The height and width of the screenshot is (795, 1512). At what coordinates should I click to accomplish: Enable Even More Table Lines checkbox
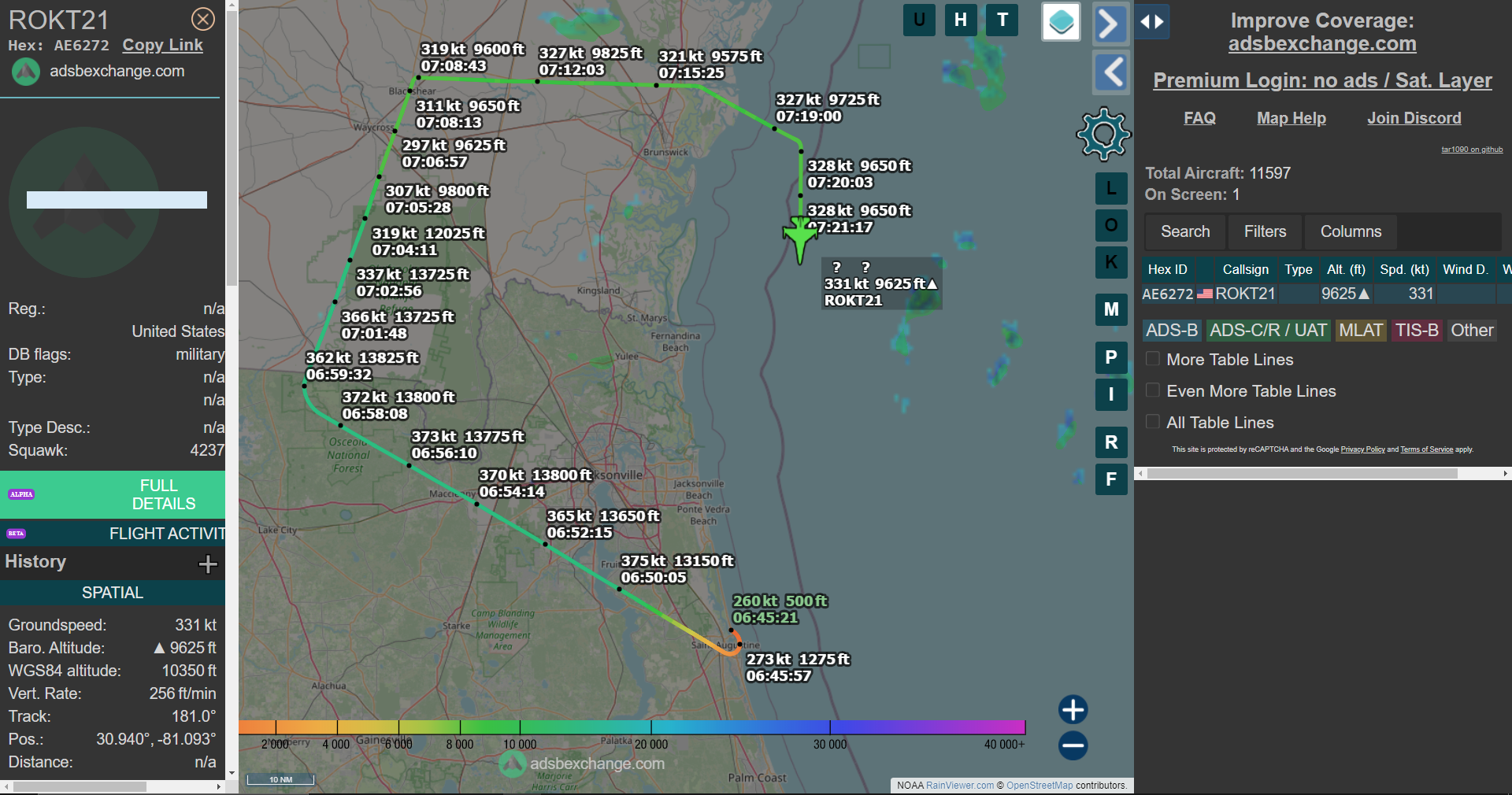pyautogui.click(x=1153, y=390)
